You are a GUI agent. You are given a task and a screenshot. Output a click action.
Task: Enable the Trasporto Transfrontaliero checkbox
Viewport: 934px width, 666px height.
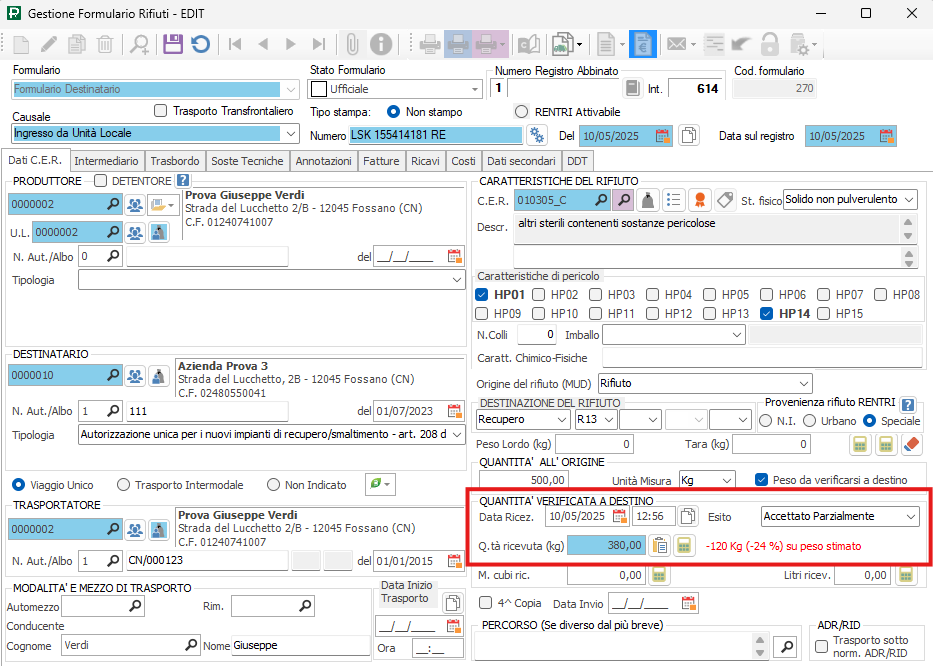[160, 111]
